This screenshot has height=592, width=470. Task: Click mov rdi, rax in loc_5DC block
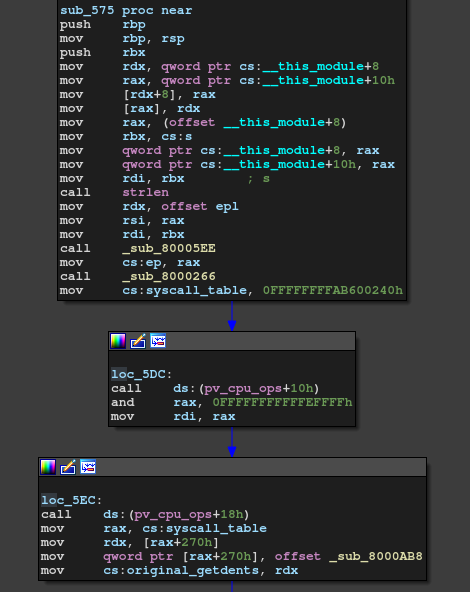(173, 416)
